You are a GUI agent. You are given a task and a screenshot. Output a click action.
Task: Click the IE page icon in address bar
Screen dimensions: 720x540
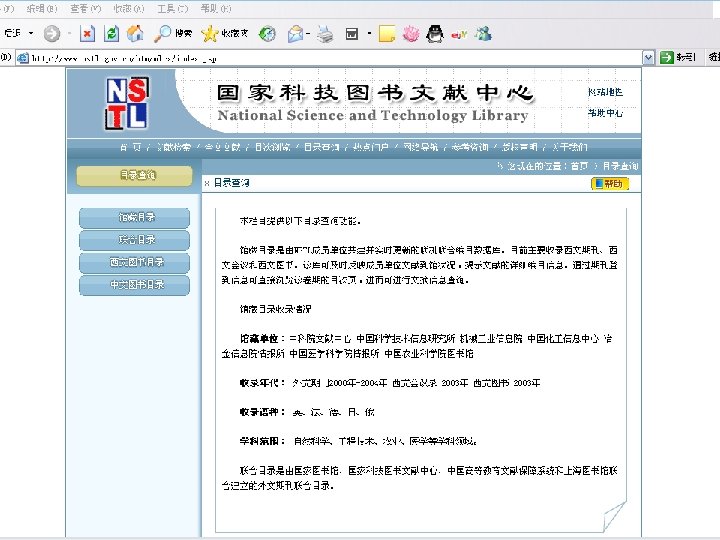pyautogui.click(x=22, y=58)
